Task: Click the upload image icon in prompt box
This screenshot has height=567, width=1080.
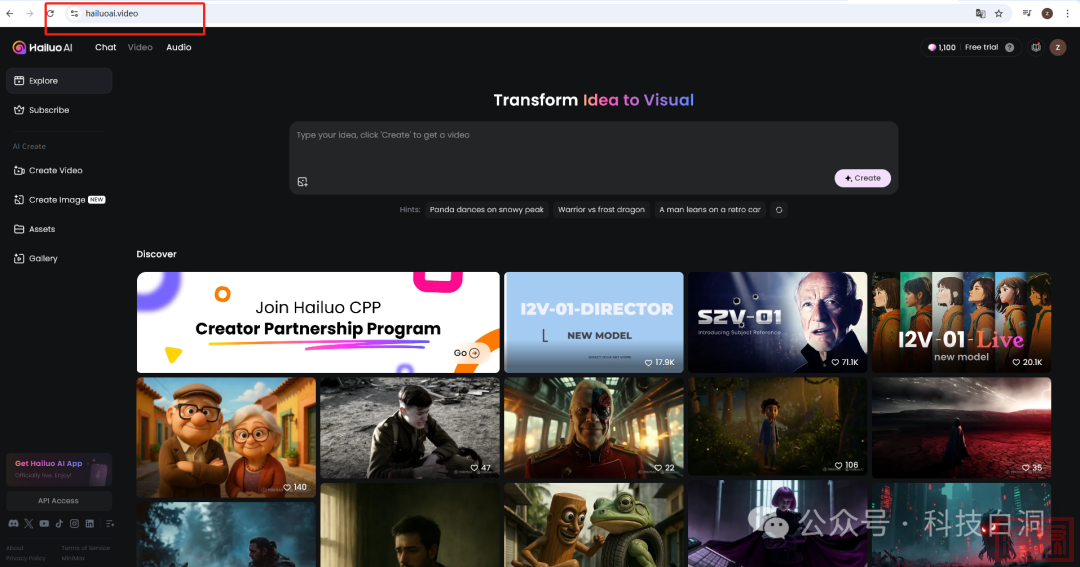Action: click(303, 181)
